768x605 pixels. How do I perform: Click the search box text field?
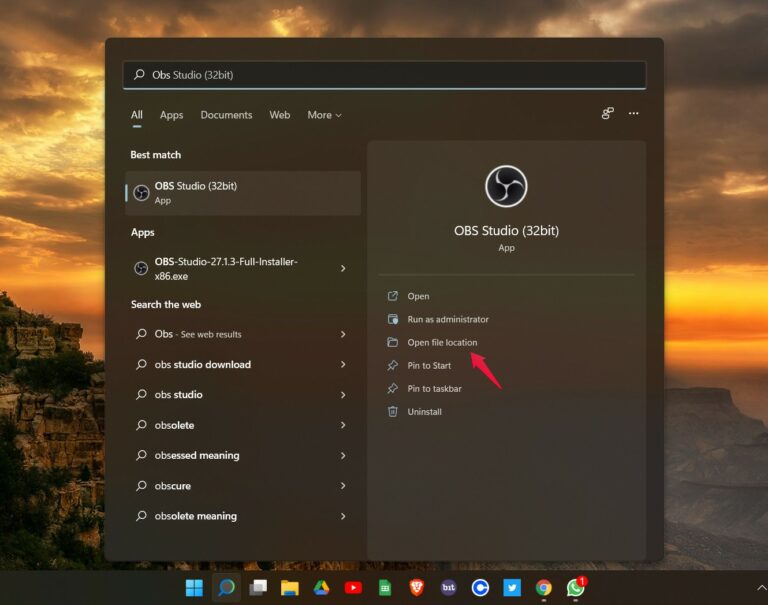[x=384, y=74]
